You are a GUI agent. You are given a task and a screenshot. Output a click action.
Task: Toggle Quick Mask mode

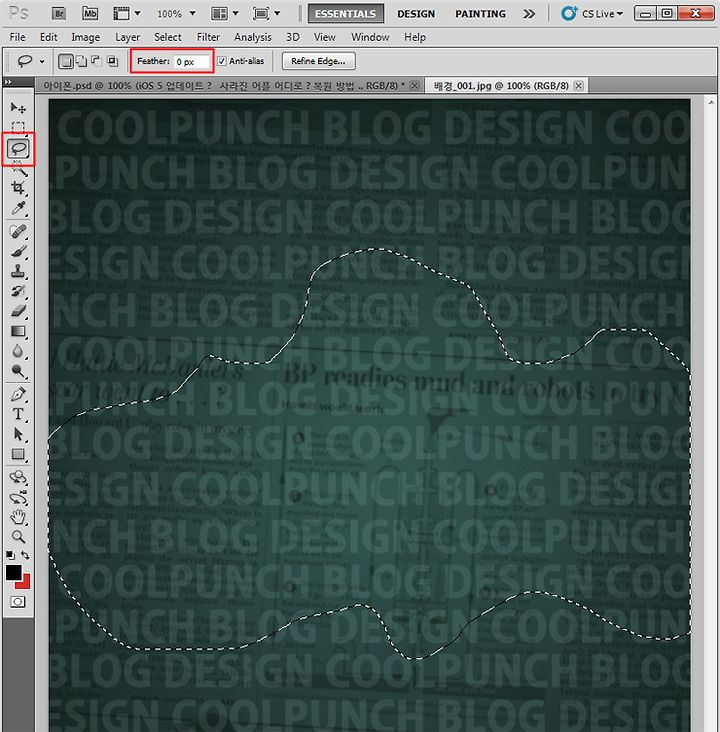18,602
